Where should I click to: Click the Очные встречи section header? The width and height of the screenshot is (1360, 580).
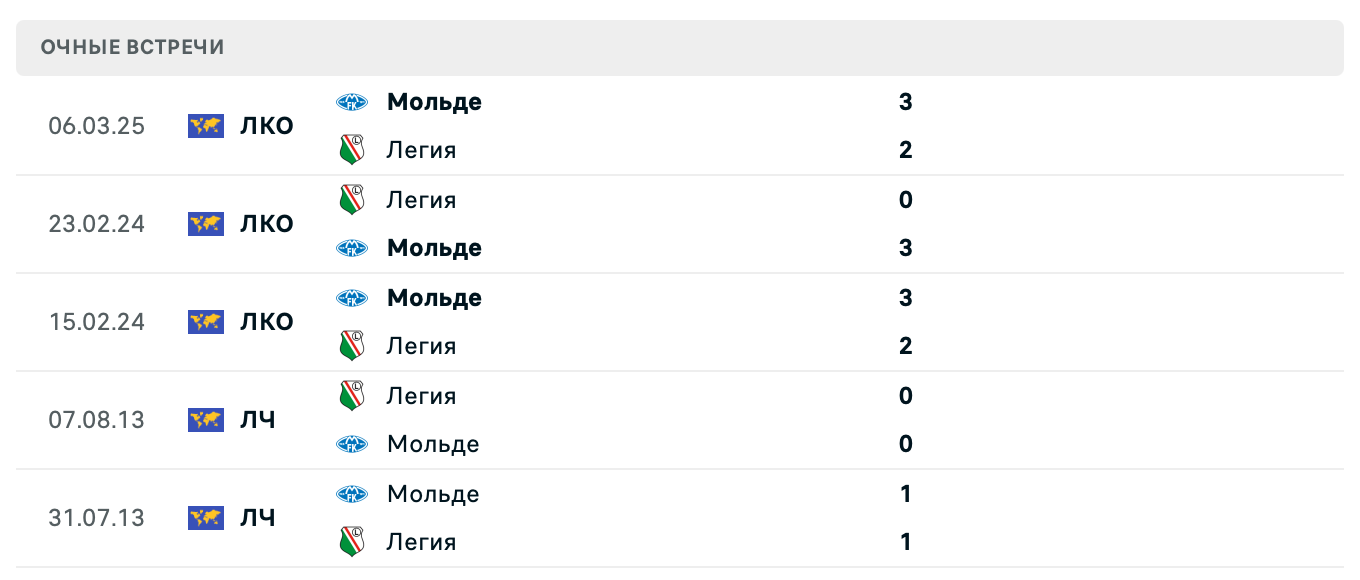pyautogui.click(x=133, y=47)
